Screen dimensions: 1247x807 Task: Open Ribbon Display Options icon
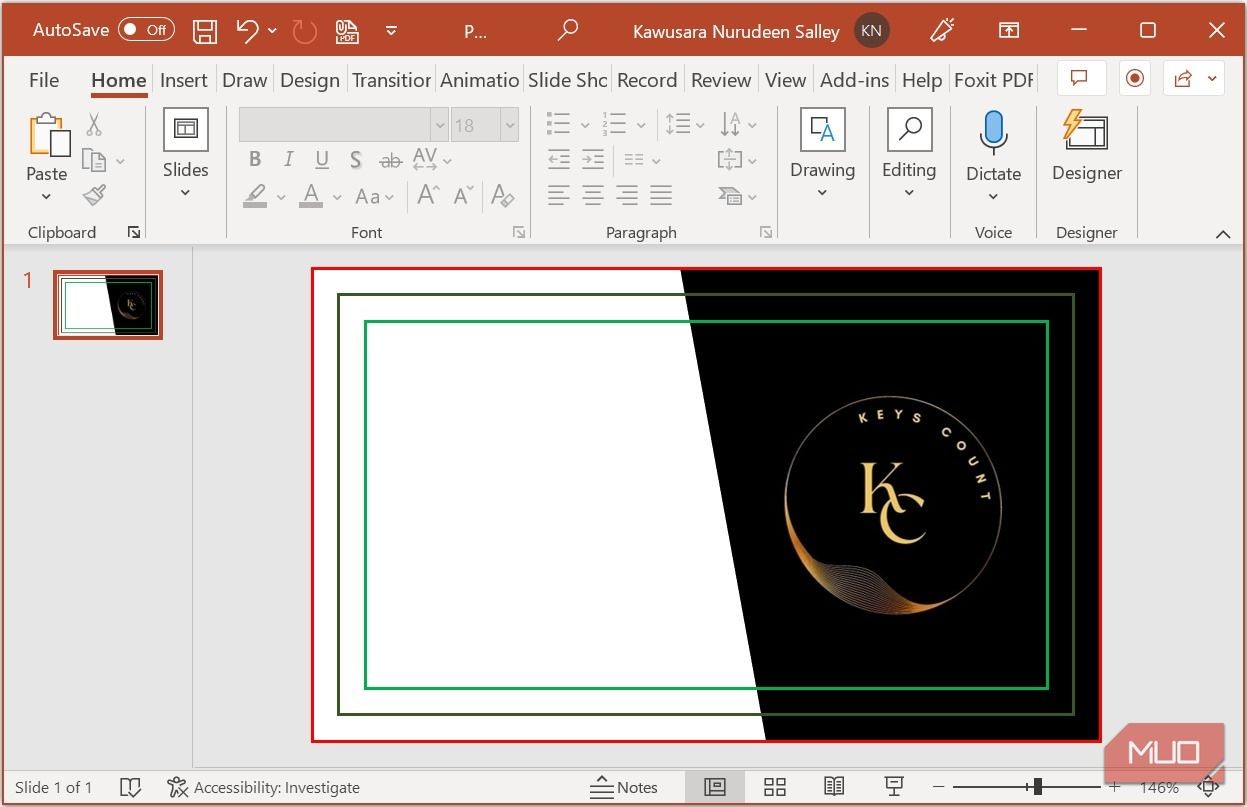tap(1009, 31)
